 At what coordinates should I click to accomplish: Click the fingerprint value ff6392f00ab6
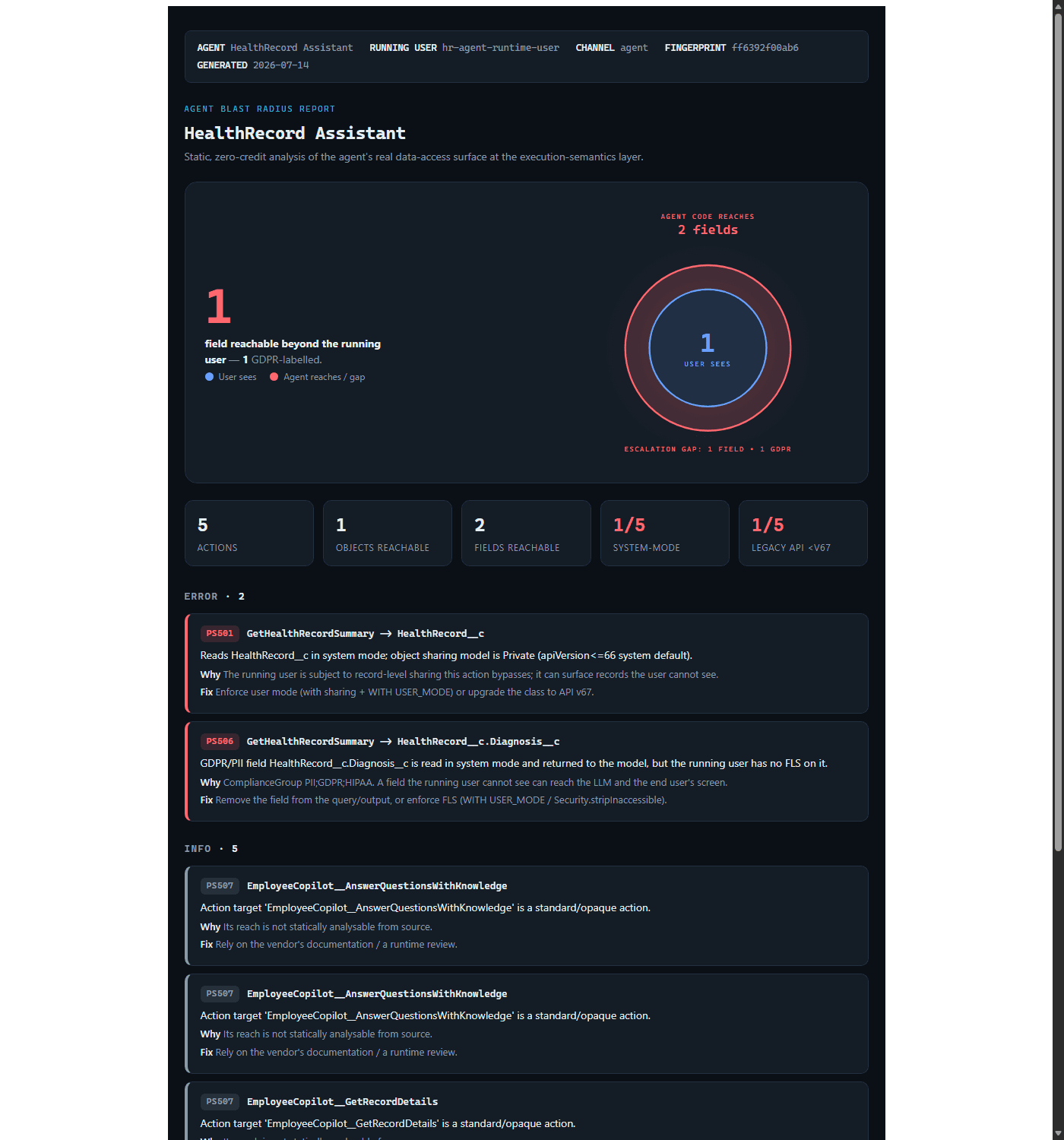[765, 47]
